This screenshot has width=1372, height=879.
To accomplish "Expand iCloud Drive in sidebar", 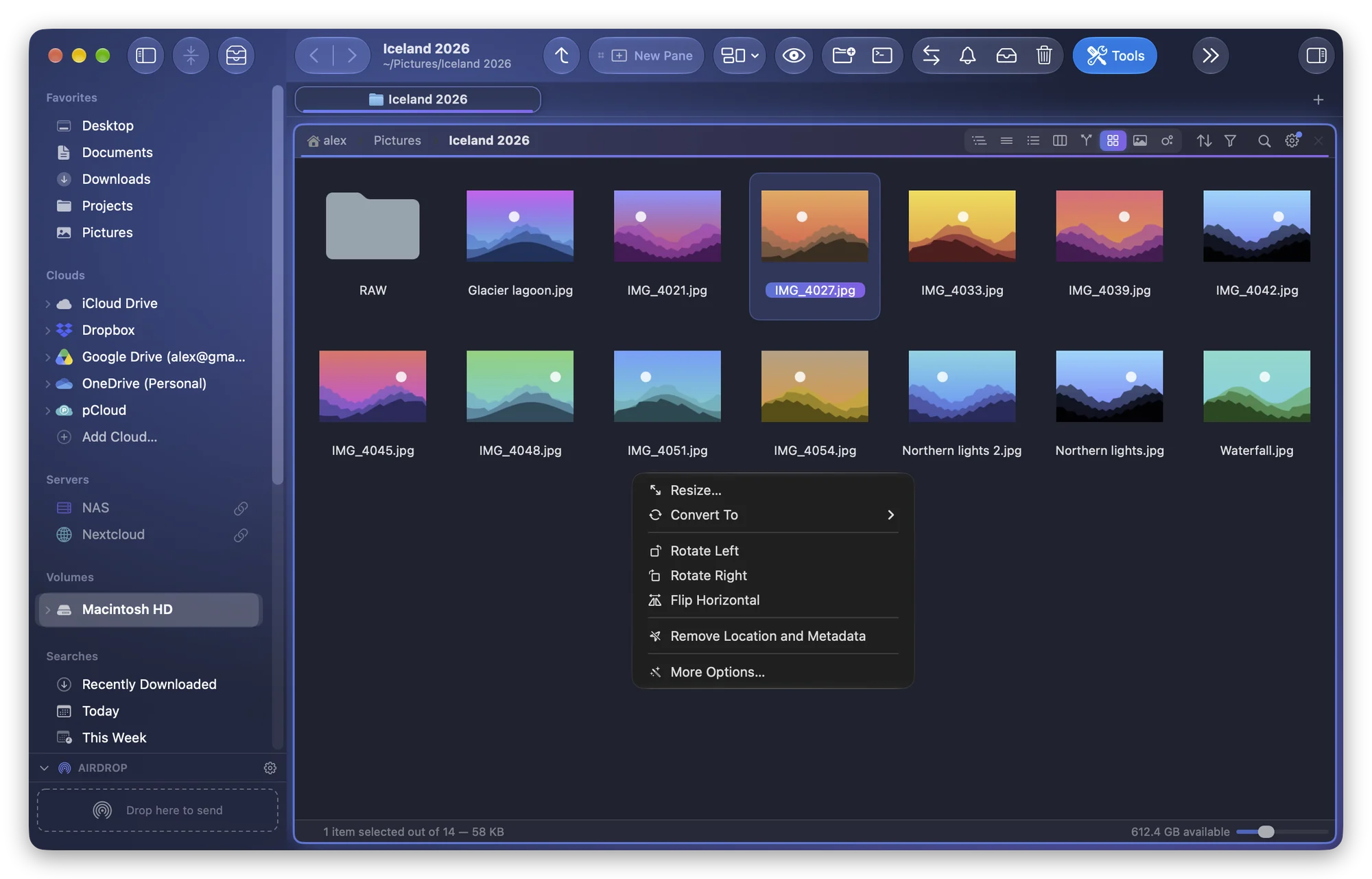I will [47, 303].
